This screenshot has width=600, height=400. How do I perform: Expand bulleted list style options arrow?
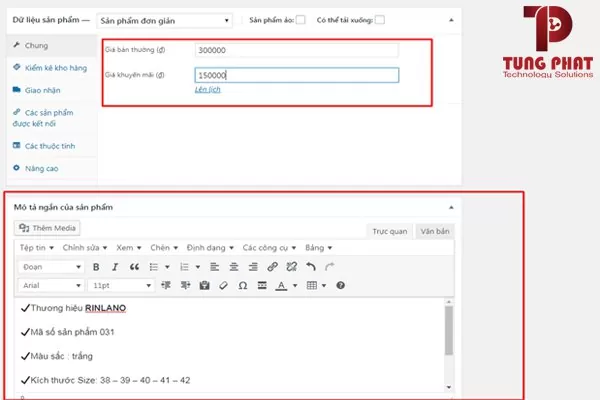167,267
